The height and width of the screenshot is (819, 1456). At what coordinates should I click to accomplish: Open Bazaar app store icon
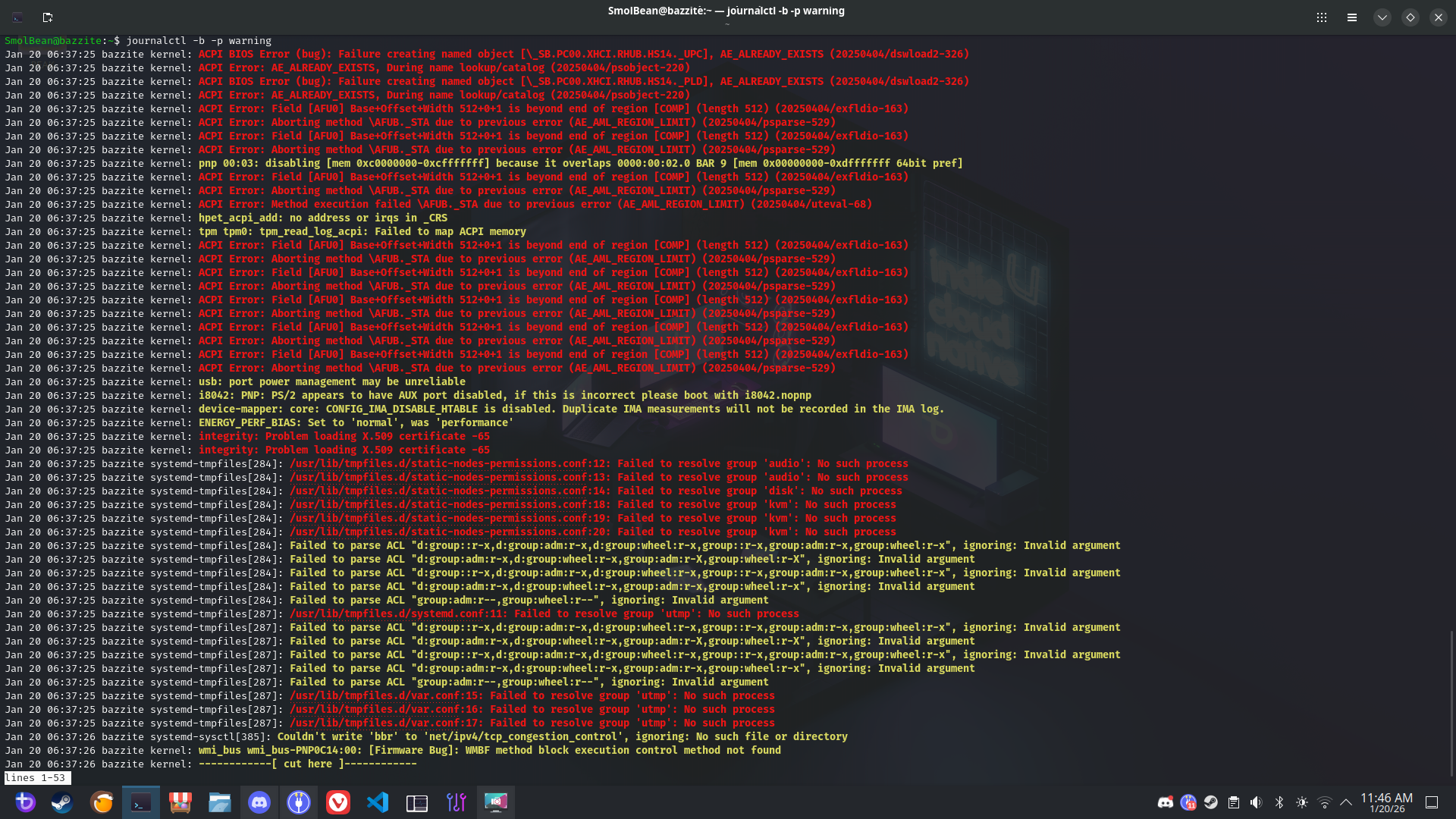180,802
